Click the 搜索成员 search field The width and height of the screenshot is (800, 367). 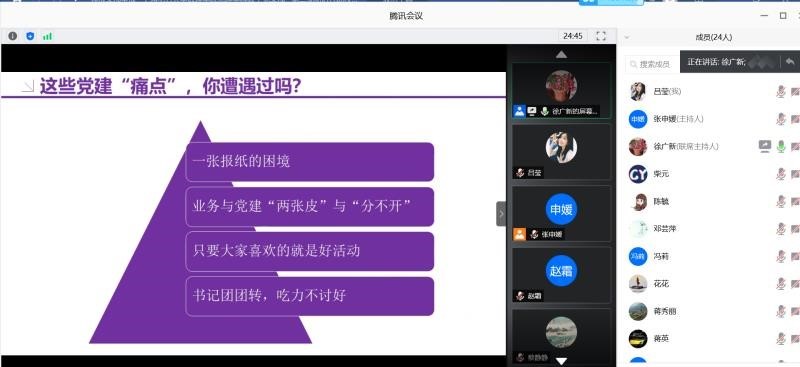(653, 64)
